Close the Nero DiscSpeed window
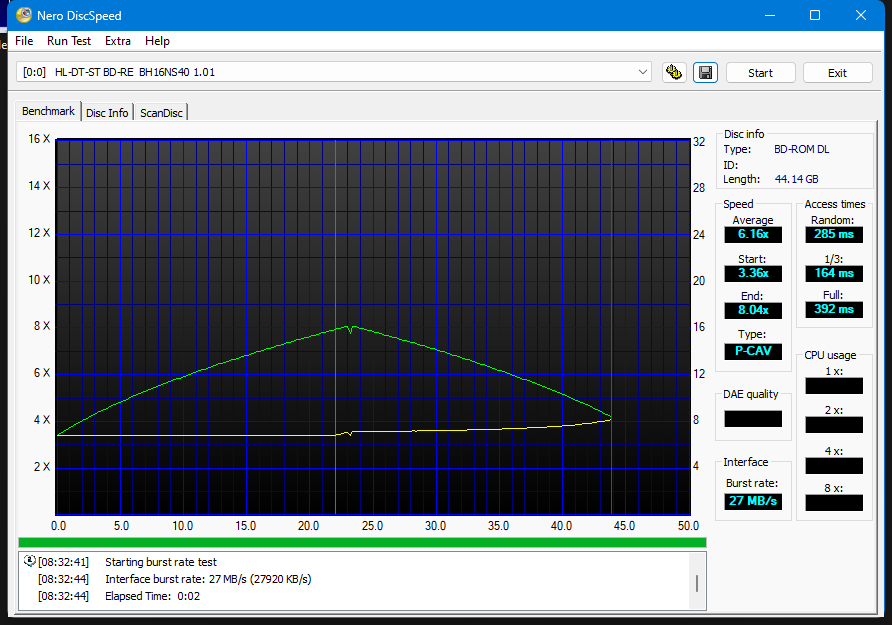The image size is (892, 625). click(x=861, y=15)
